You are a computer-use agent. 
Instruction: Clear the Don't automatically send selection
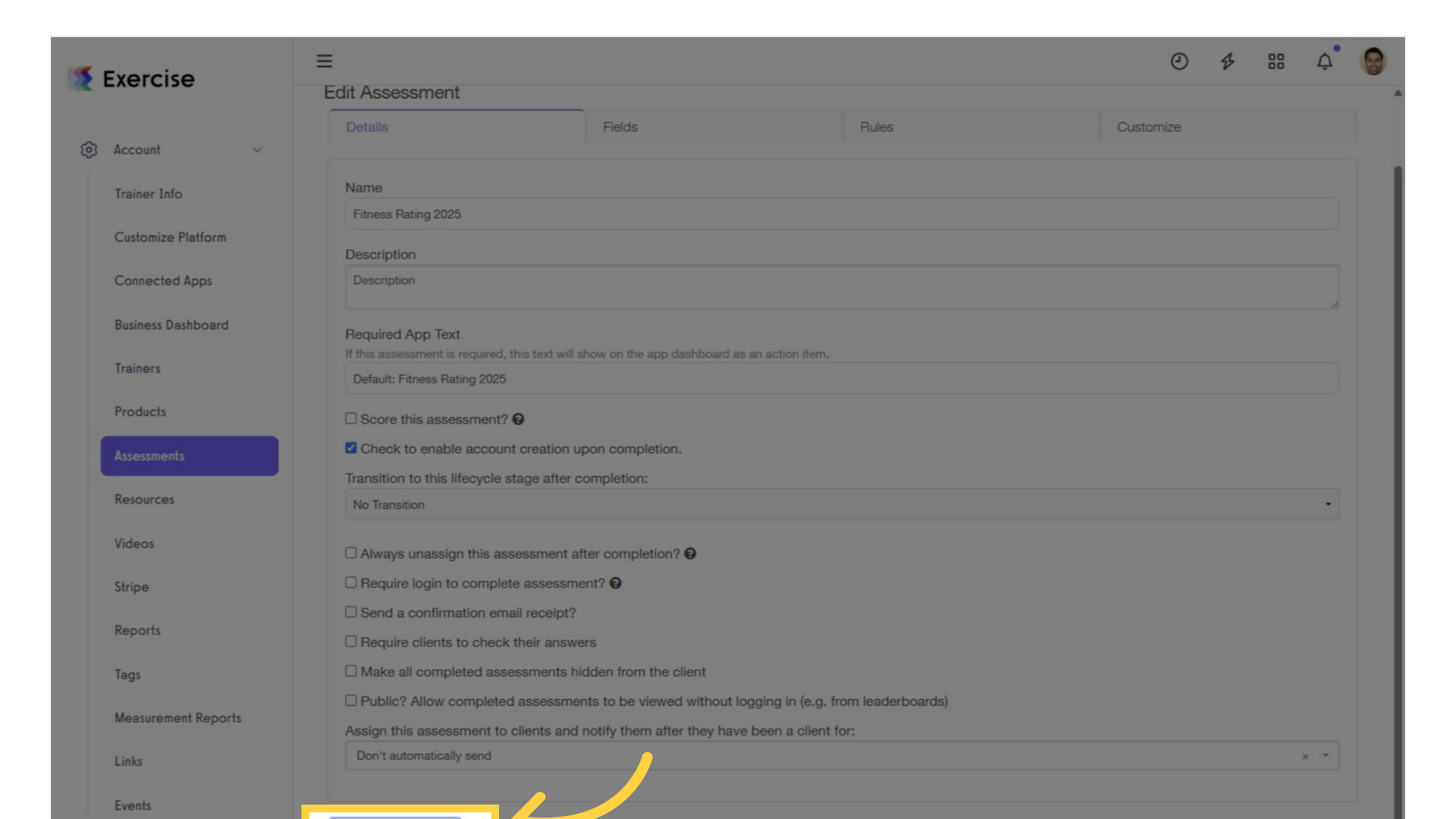coord(1305,756)
